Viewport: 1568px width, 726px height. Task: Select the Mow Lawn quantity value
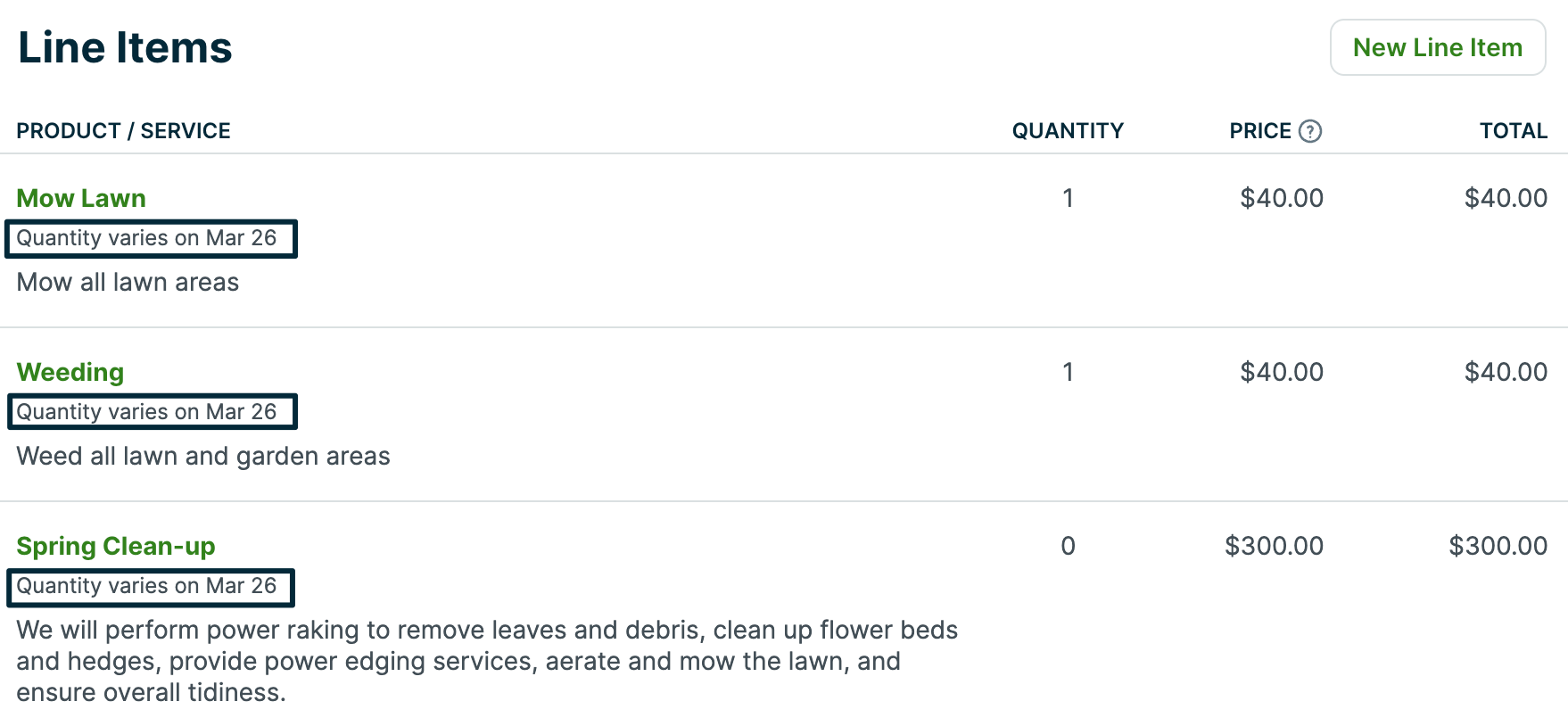(1068, 198)
